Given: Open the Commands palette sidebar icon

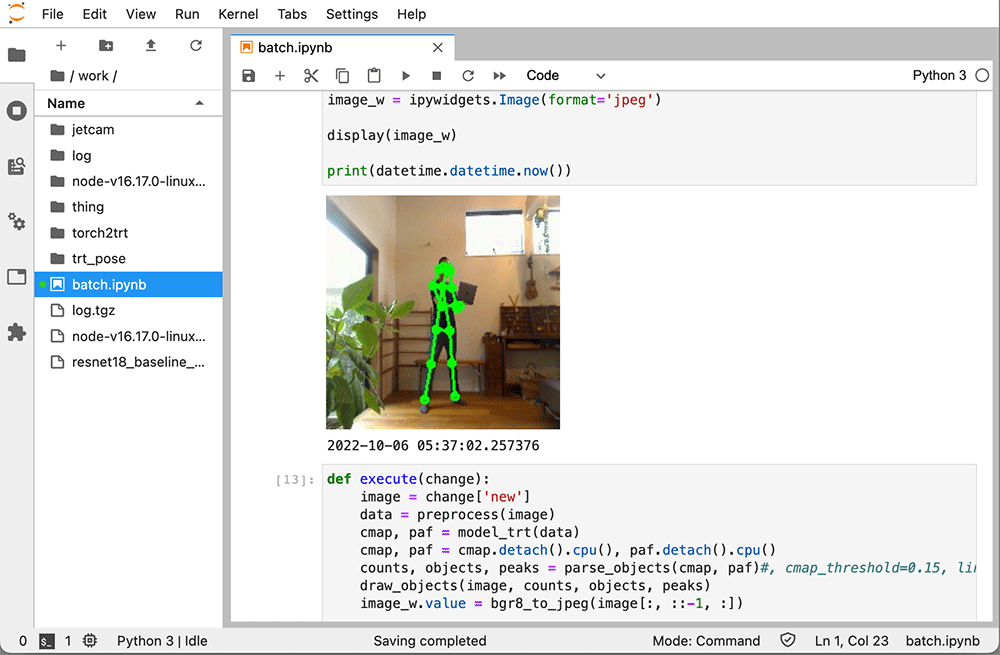Looking at the screenshot, I should tap(17, 166).
